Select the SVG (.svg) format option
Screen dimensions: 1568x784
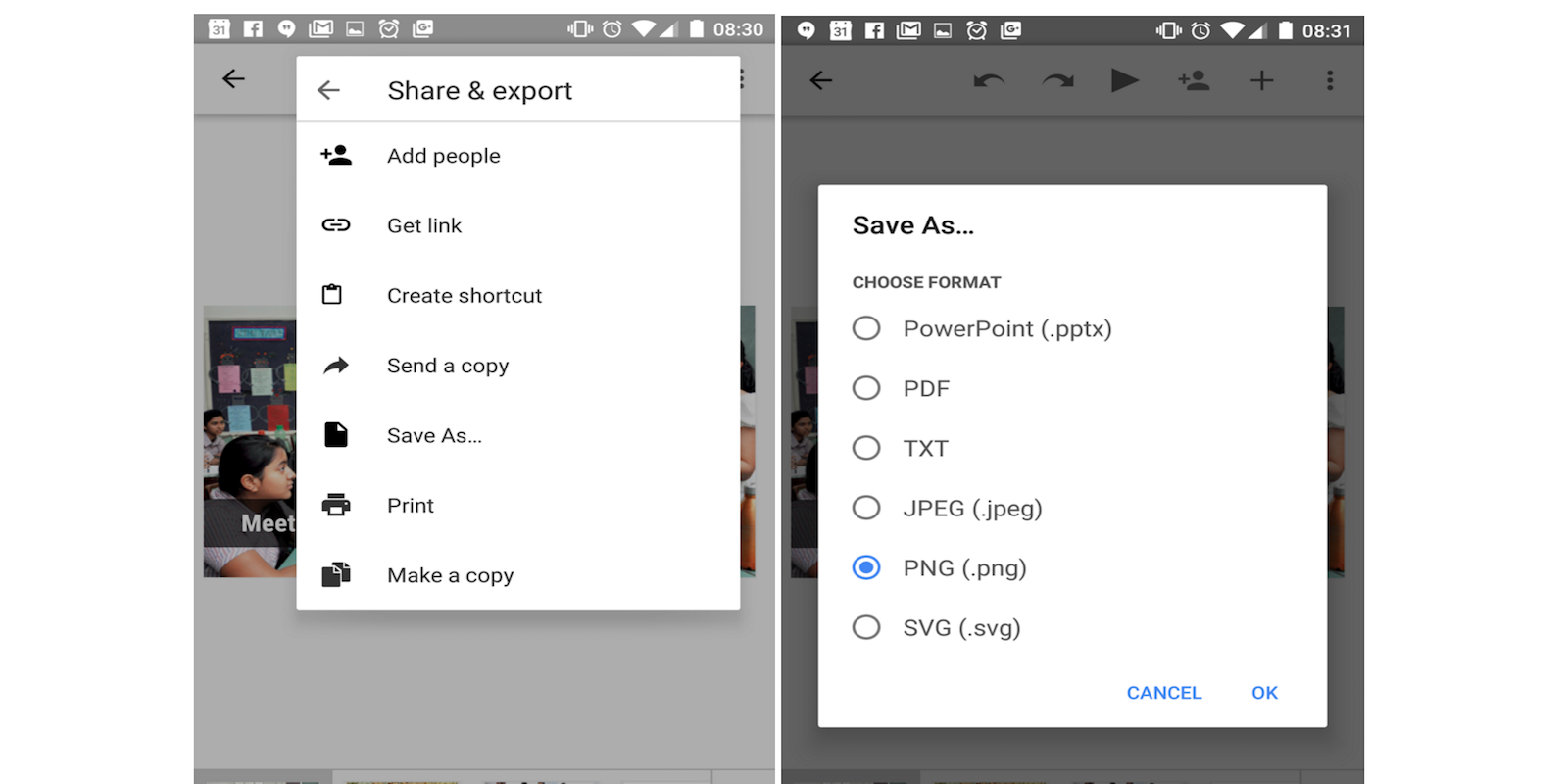[x=866, y=627]
